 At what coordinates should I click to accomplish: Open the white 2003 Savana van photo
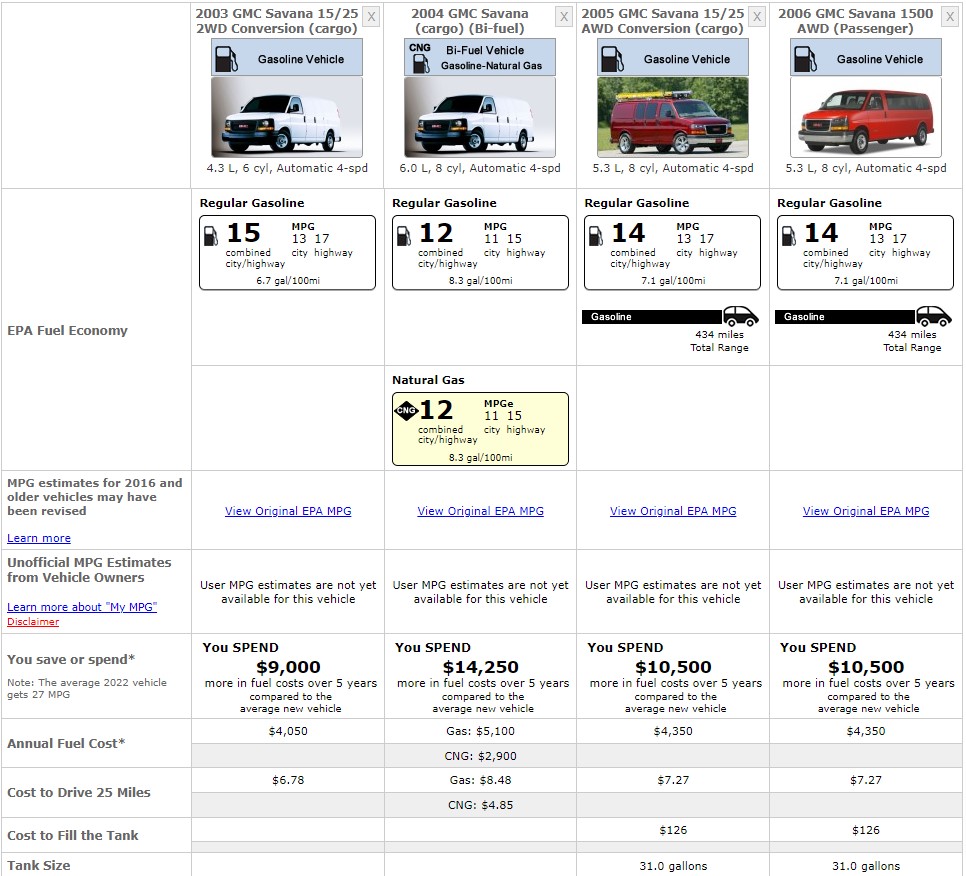tap(286, 117)
